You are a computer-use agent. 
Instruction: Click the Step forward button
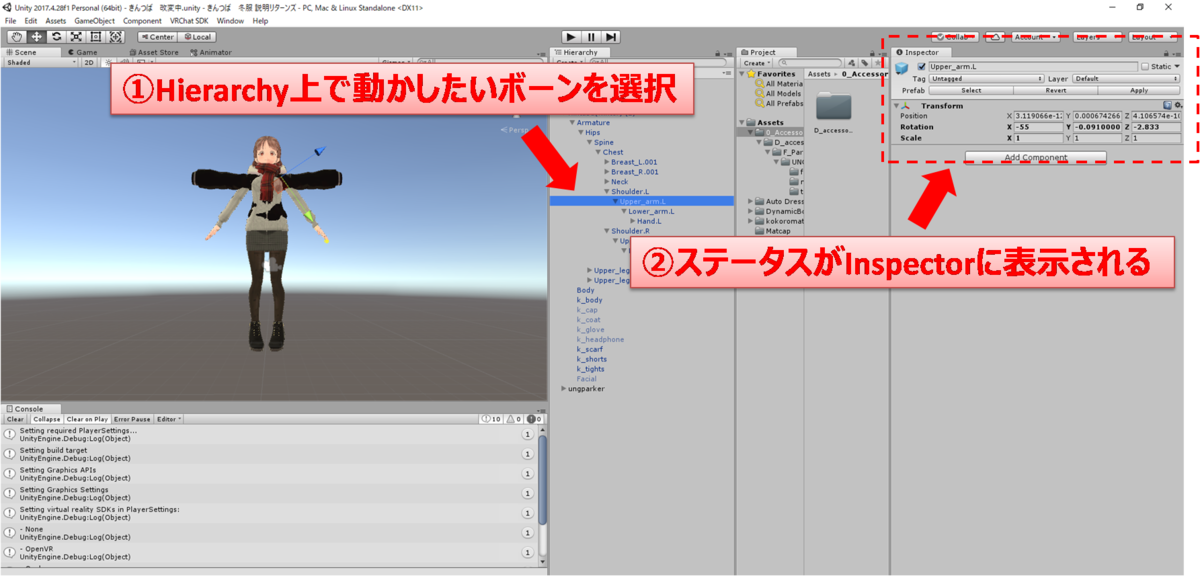(x=612, y=37)
